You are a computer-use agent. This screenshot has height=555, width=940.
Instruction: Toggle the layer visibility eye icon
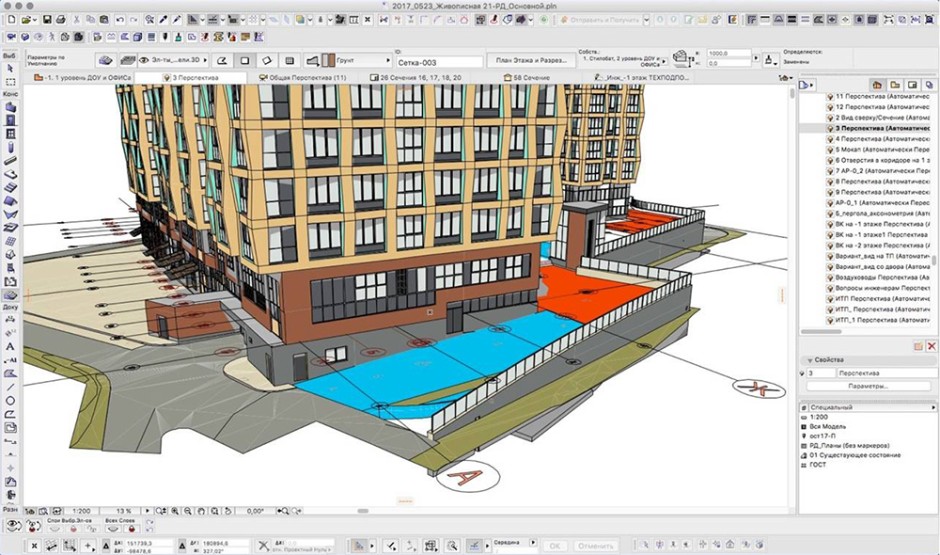[12, 523]
